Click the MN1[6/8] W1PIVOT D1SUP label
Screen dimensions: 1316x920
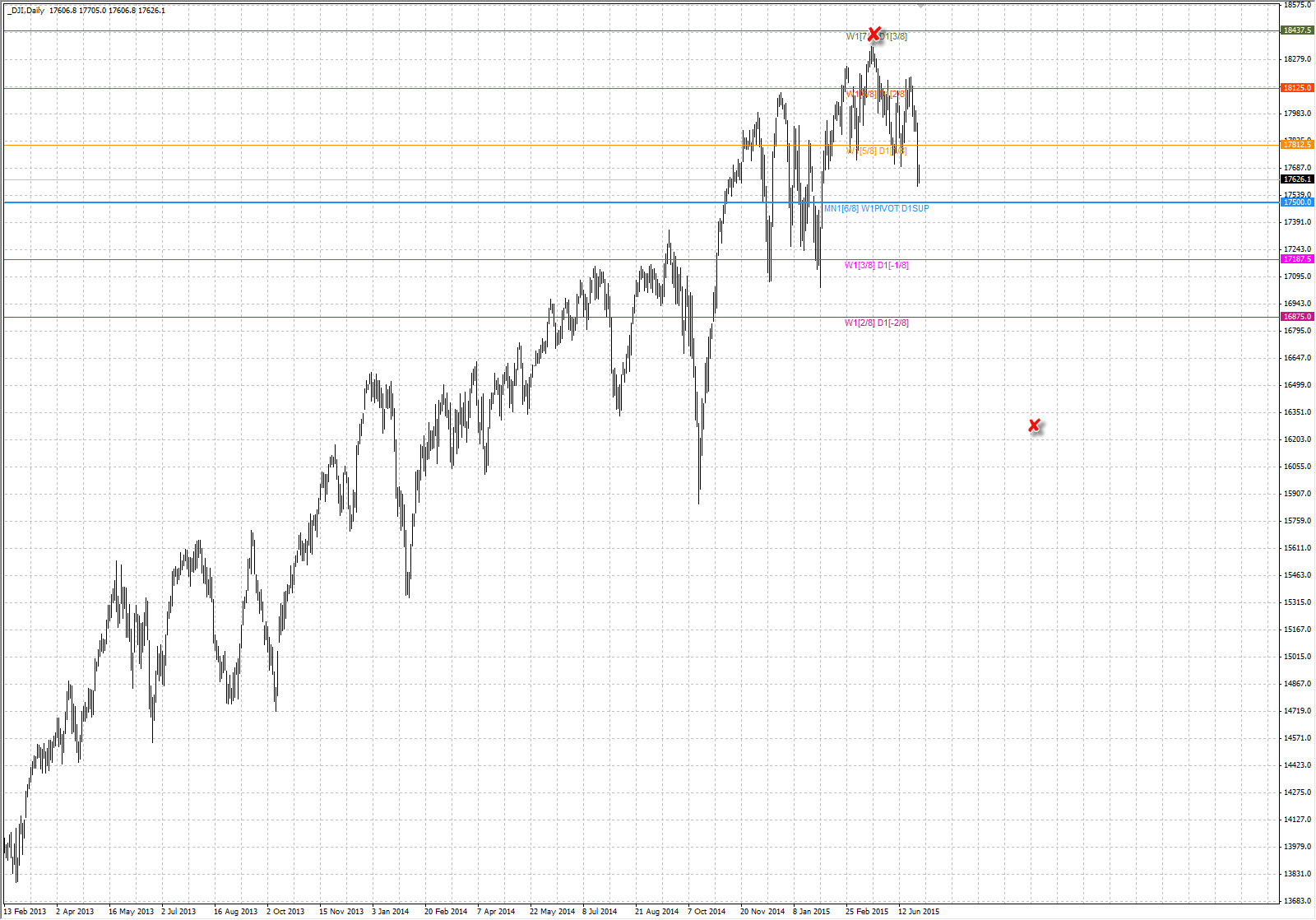[x=876, y=209]
